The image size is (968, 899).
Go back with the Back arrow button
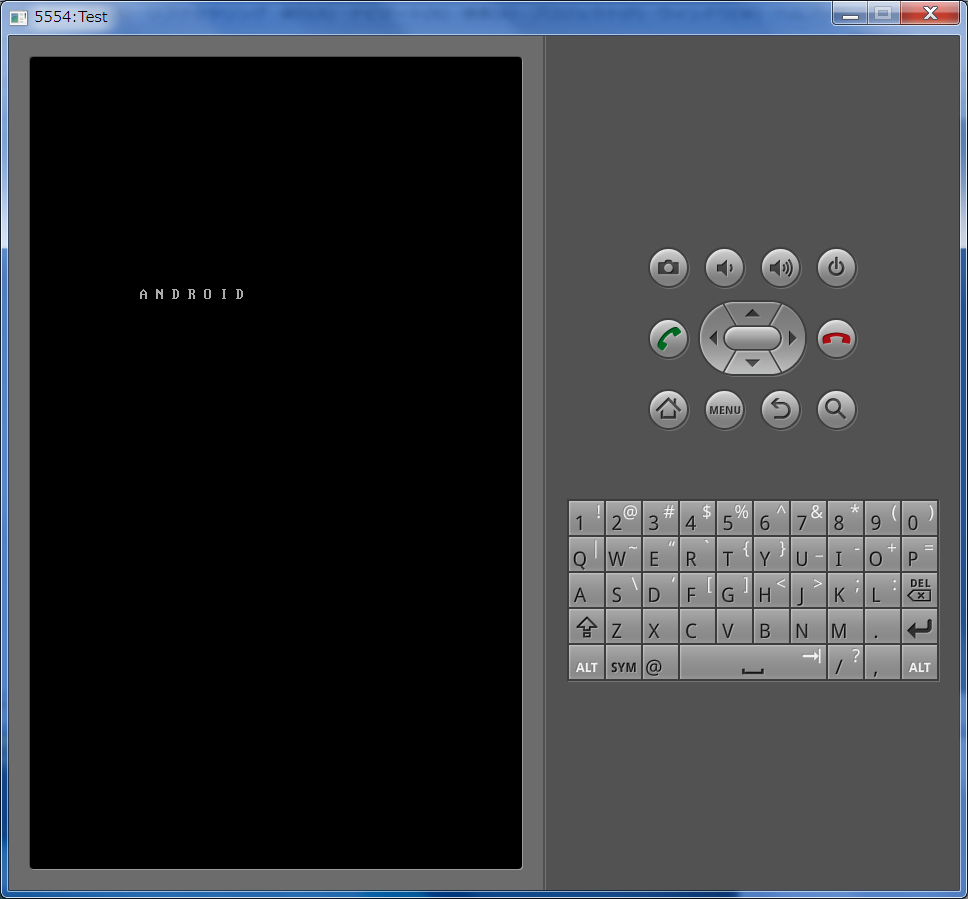[781, 409]
